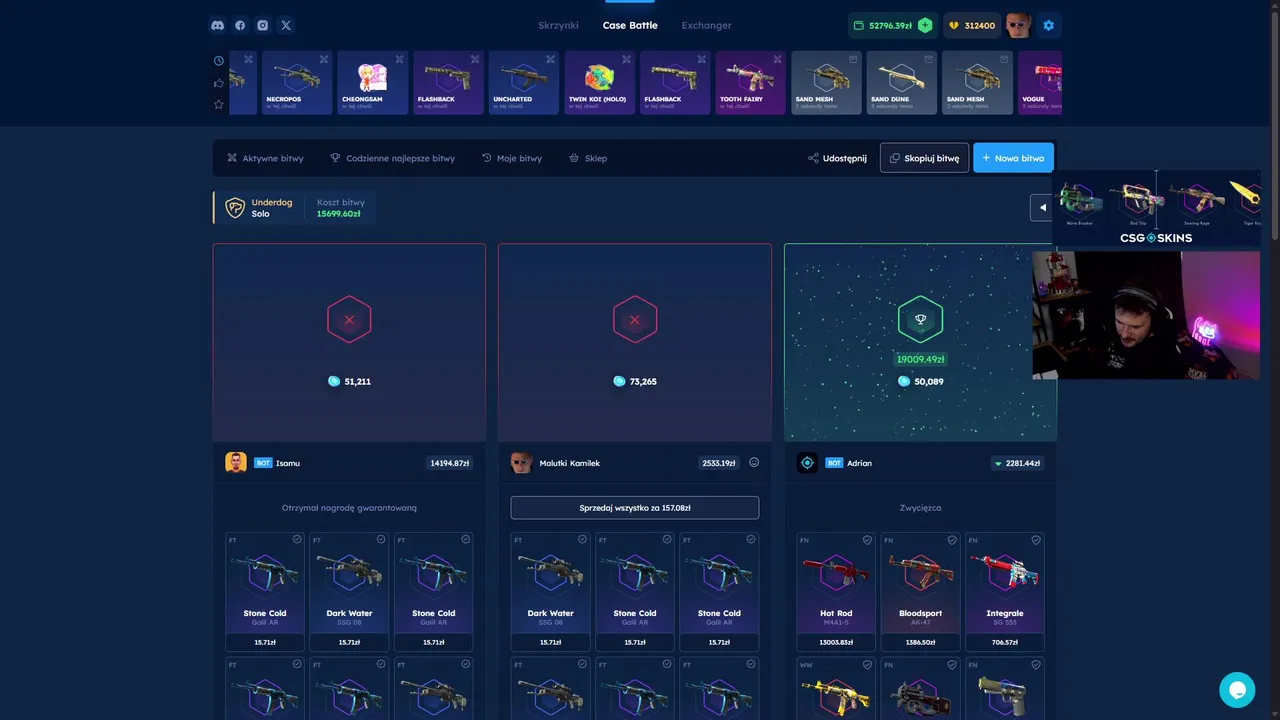Click the case box icon on Sand Dune drop
The width and height of the screenshot is (1280, 720).
click(x=929, y=59)
